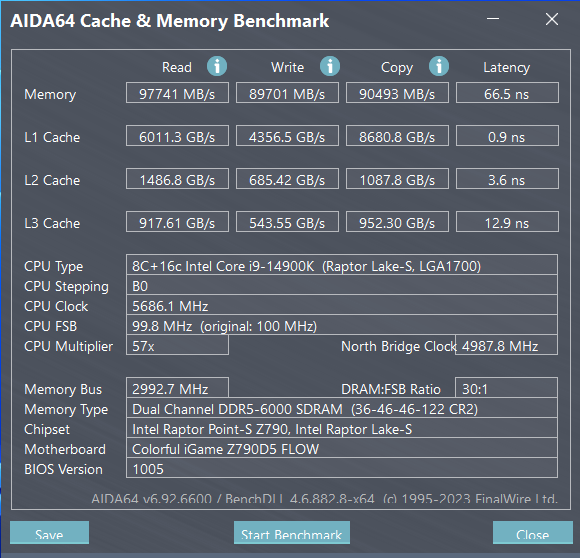Image resolution: width=580 pixels, height=558 pixels.
Task: Click the Close button at bottom
Action: tap(533, 532)
